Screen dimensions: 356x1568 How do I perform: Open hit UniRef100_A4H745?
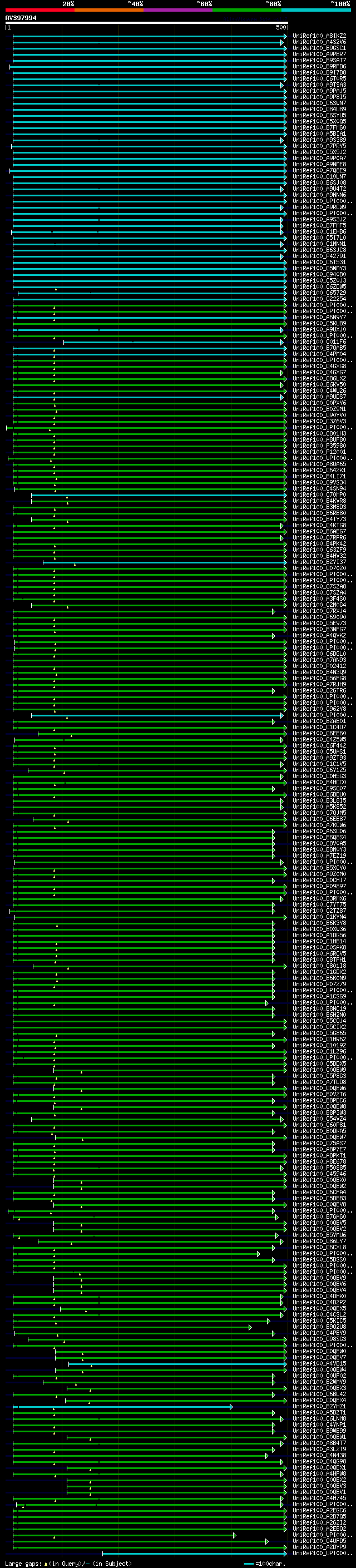coord(319,1498)
